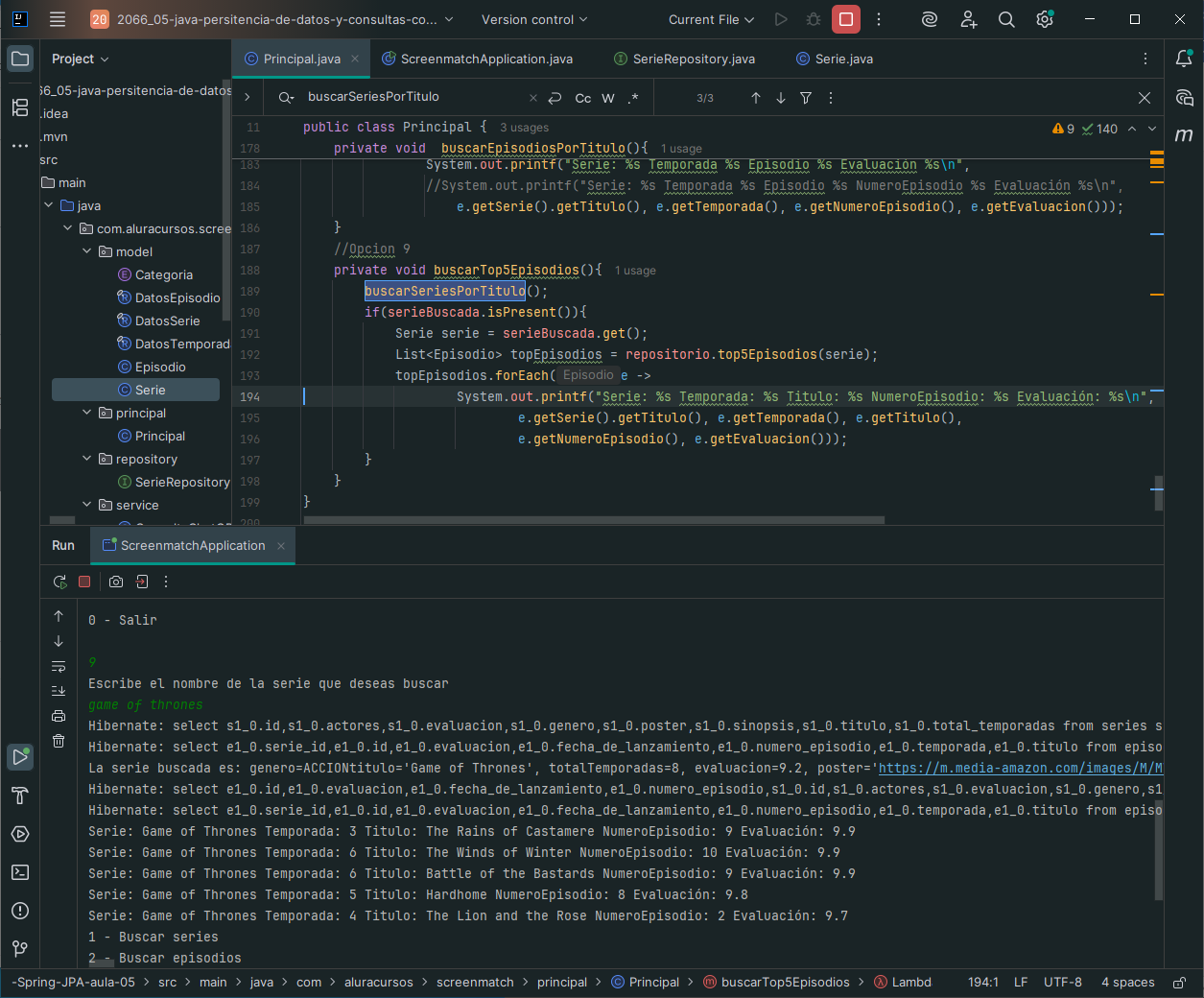Screen dimensions: 1204x998
Task: Stop the running application from title bar
Action: click(846, 19)
